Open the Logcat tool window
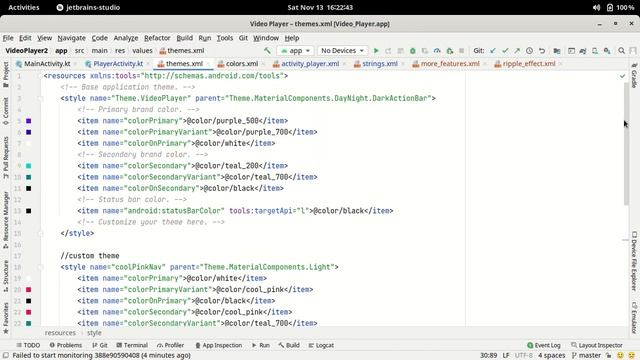This screenshot has height=360, width=640. tap(321, 345)
